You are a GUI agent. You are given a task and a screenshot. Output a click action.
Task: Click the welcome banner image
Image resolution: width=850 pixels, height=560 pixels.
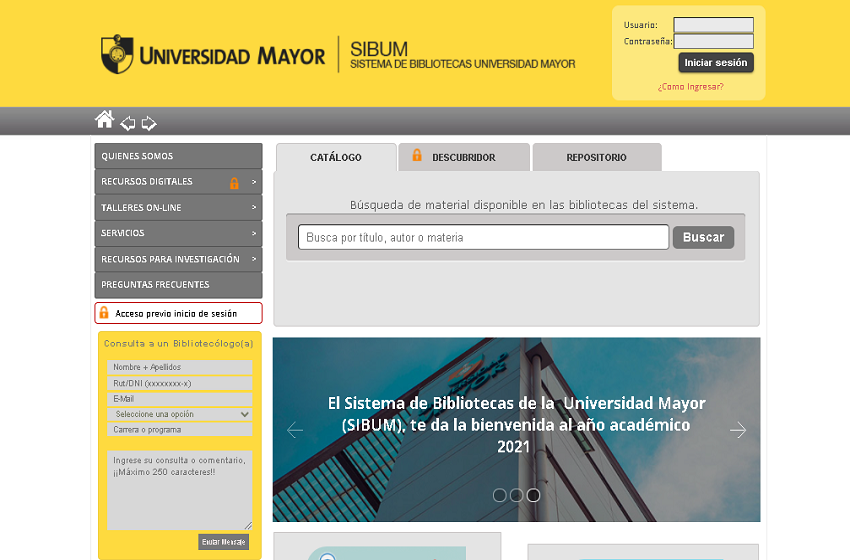(517, 429)
